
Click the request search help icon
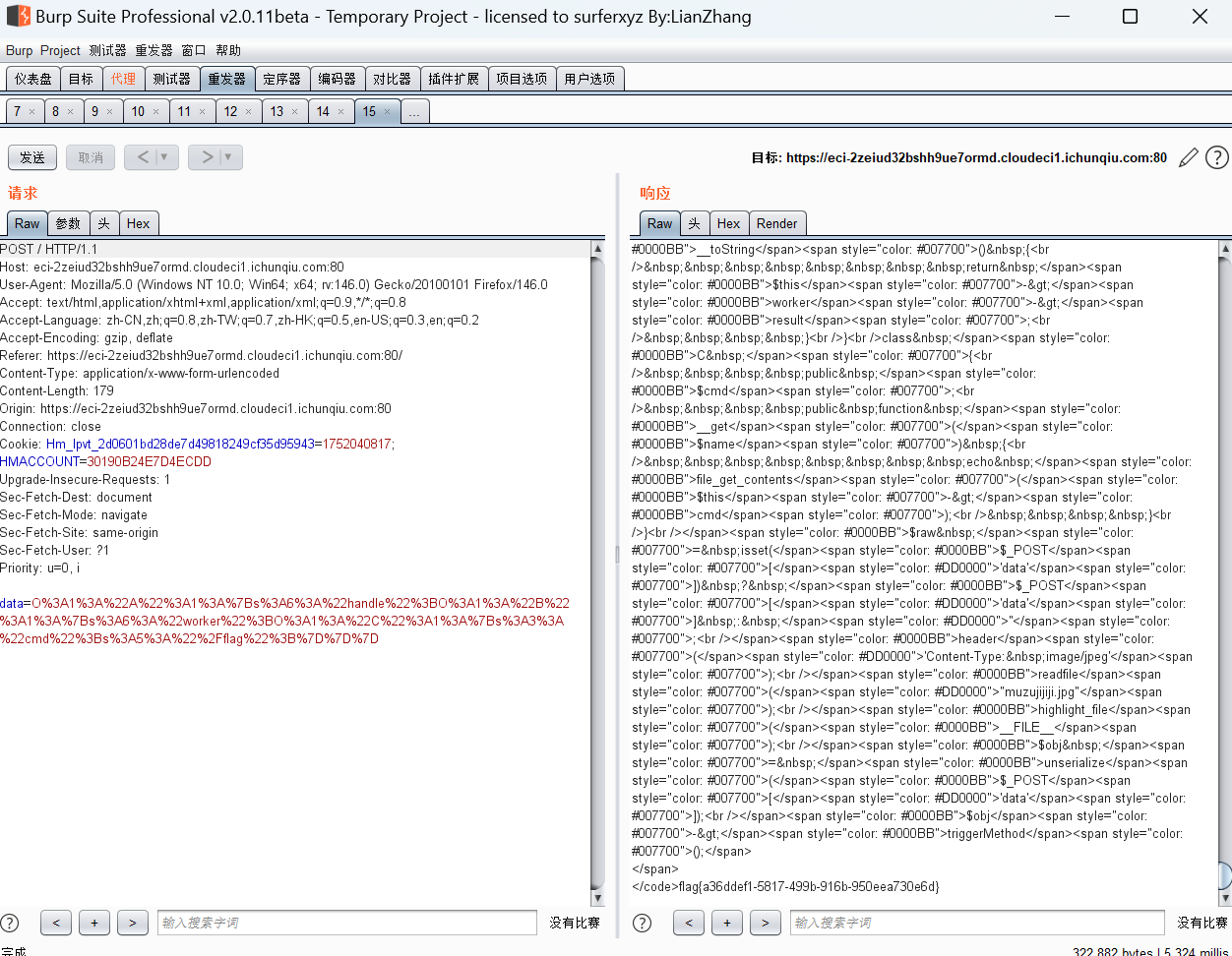point(10,923)
